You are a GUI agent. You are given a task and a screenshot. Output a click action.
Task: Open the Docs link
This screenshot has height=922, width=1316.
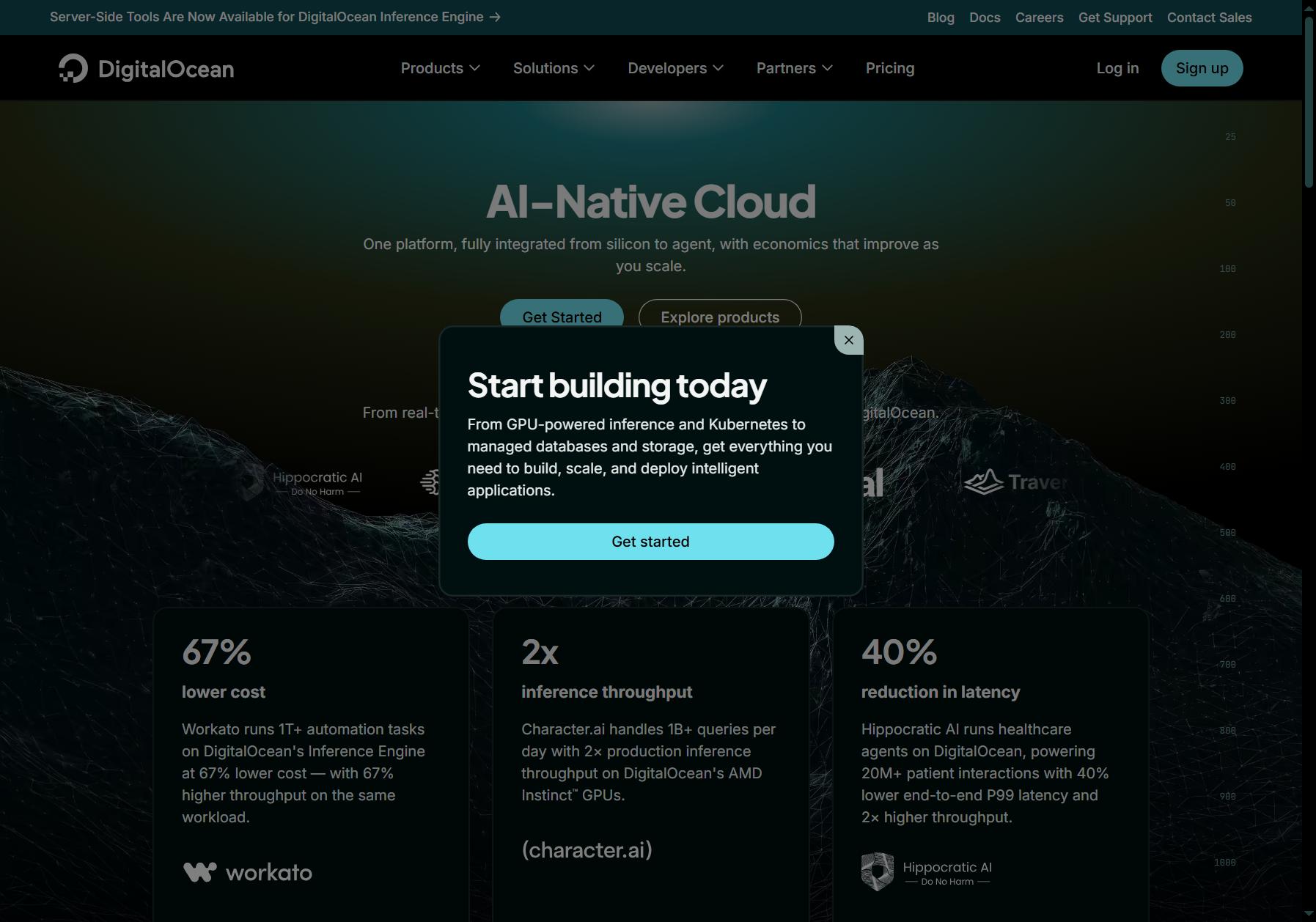tap(985, 18)
